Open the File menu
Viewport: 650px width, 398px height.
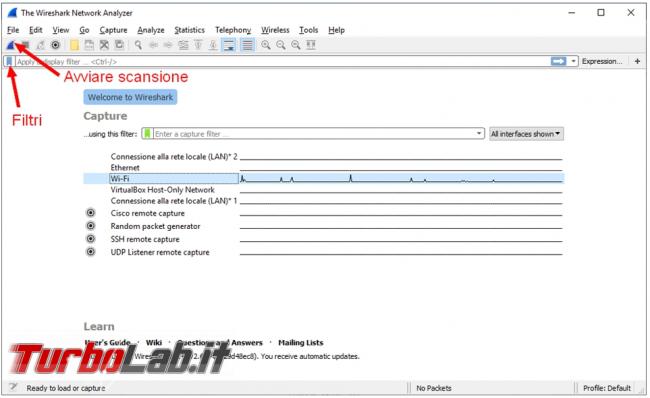tap(13, 30)
